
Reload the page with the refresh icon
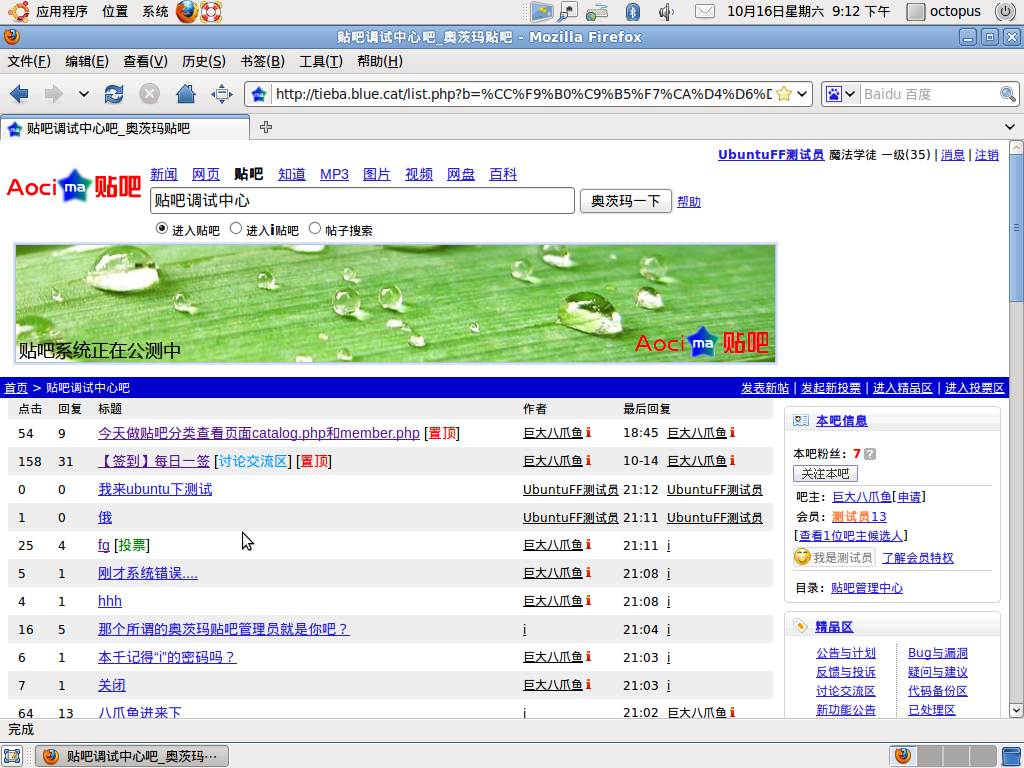tap(114, 94)
